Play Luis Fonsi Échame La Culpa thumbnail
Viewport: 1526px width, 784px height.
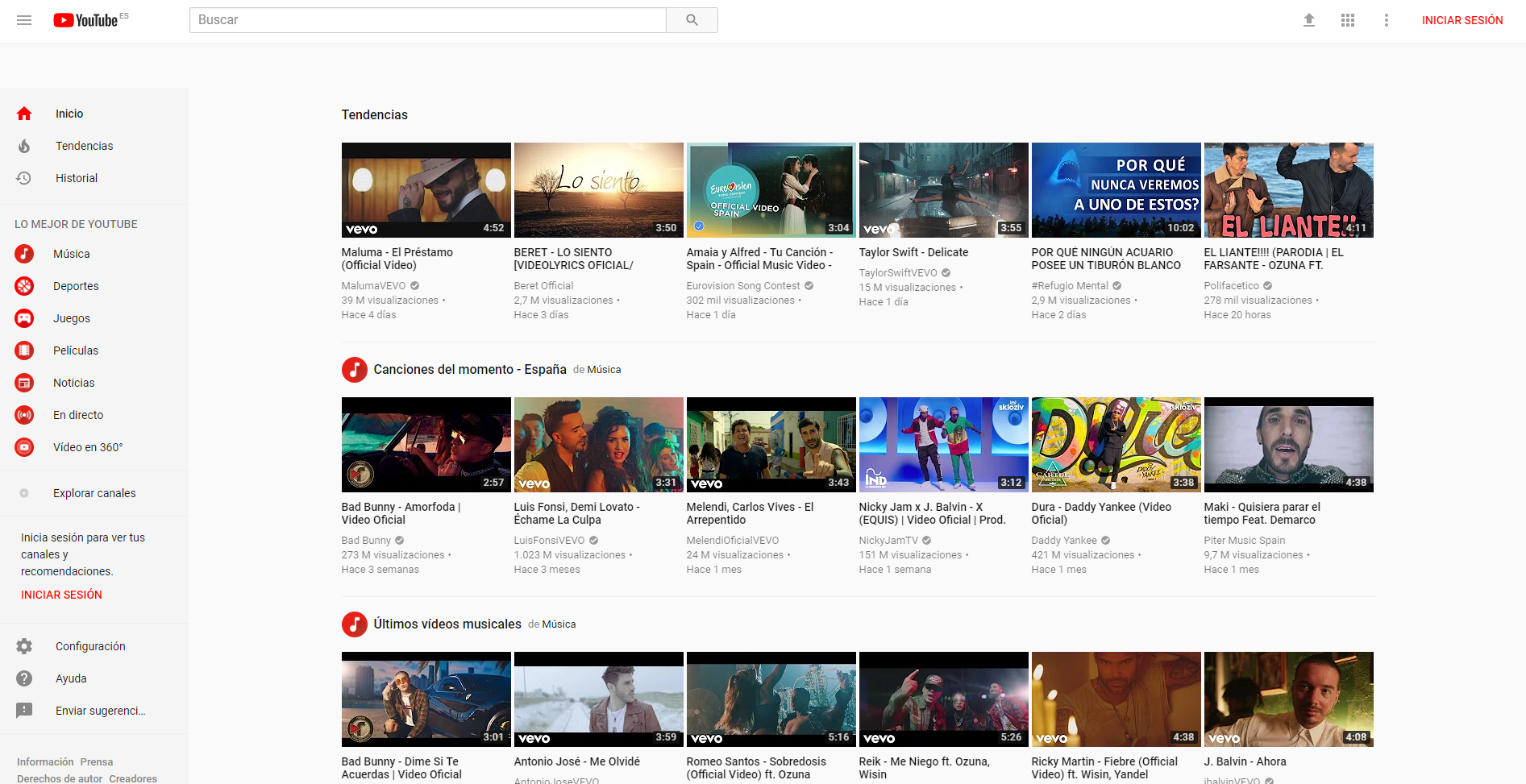(x=599, y=445)
